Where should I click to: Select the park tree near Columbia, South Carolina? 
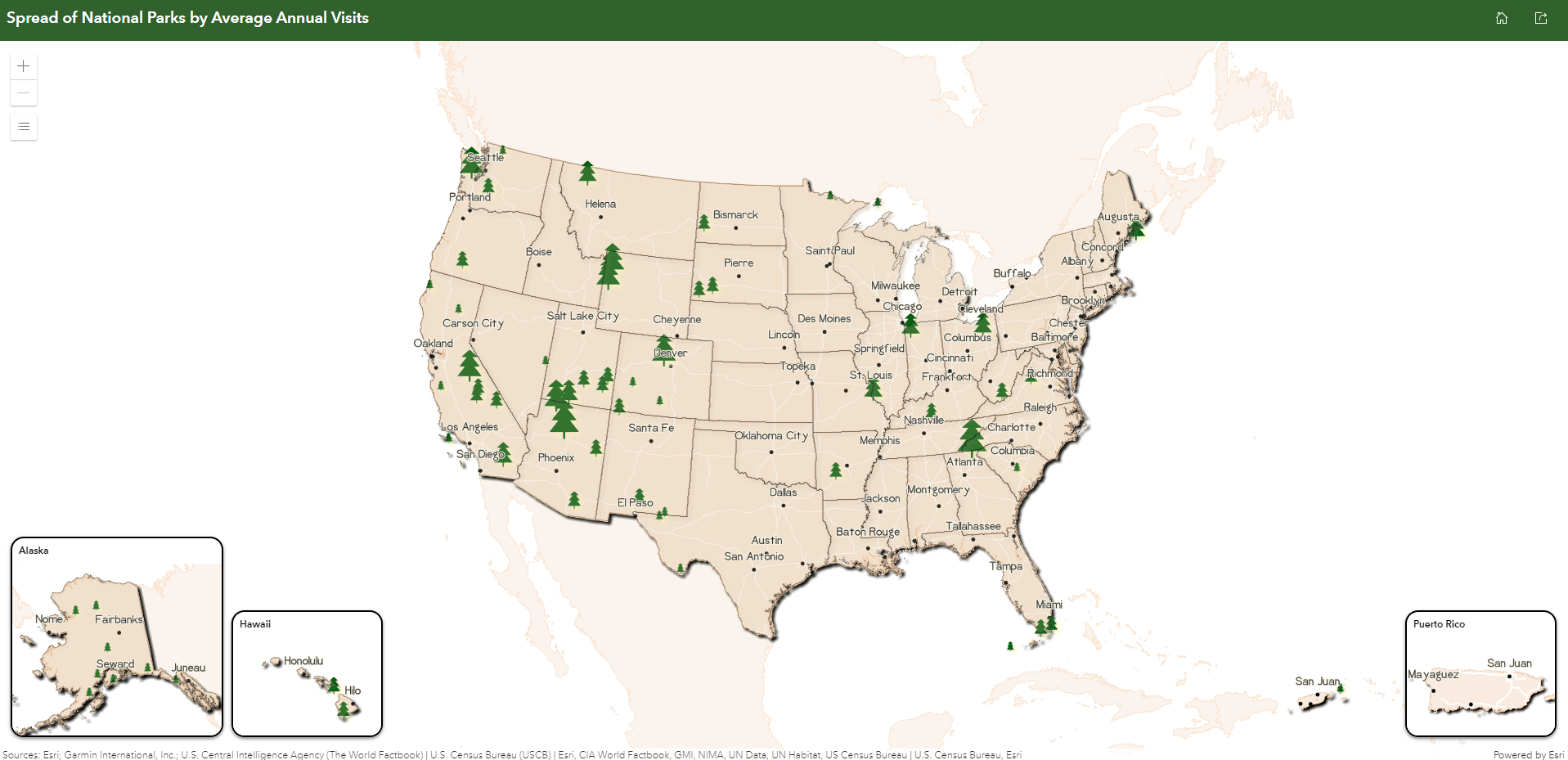pos(1016,466)
